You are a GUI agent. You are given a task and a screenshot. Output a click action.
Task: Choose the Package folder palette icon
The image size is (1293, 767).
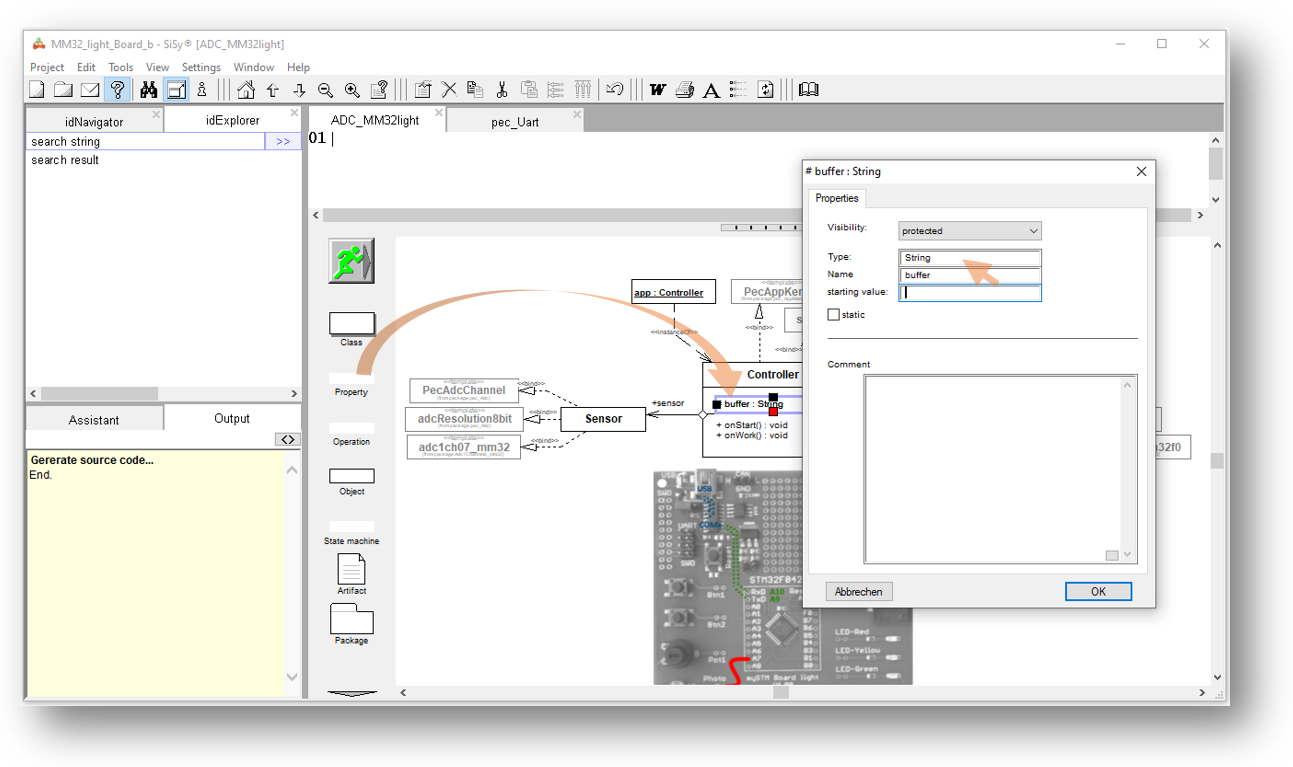[x=351, y=620]
